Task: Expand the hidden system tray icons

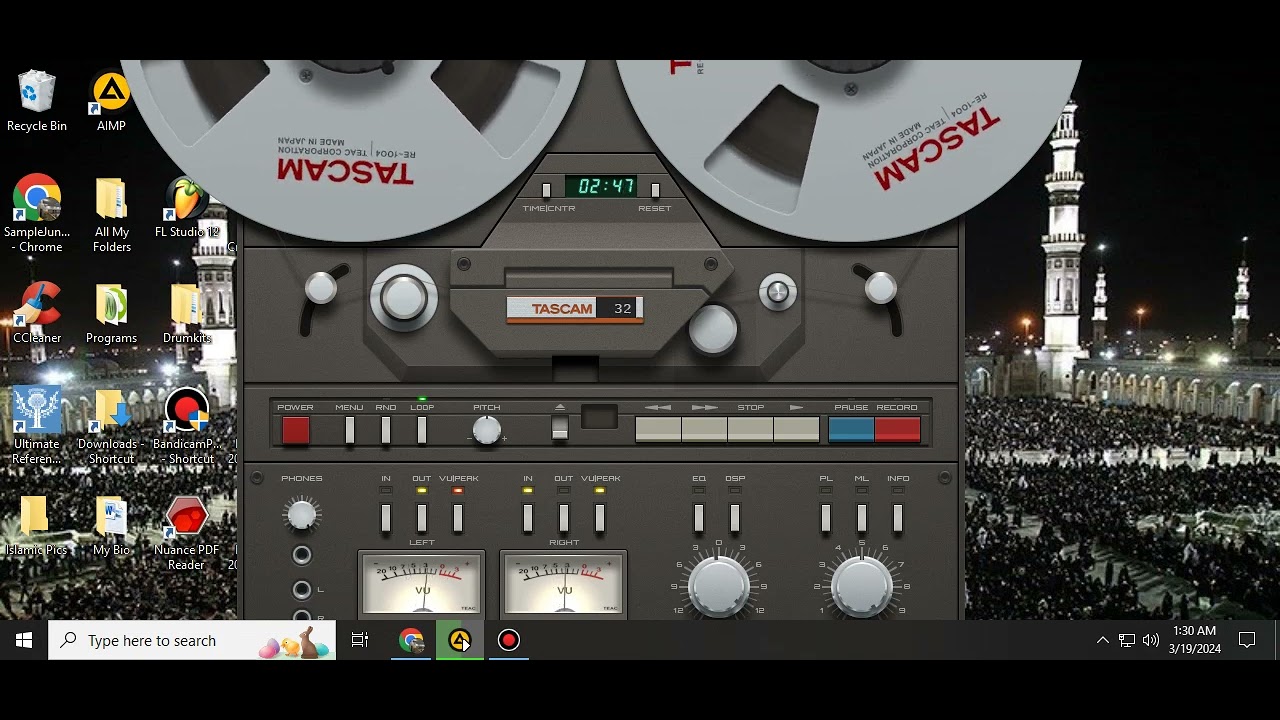Action: [x=1102, y=640]
